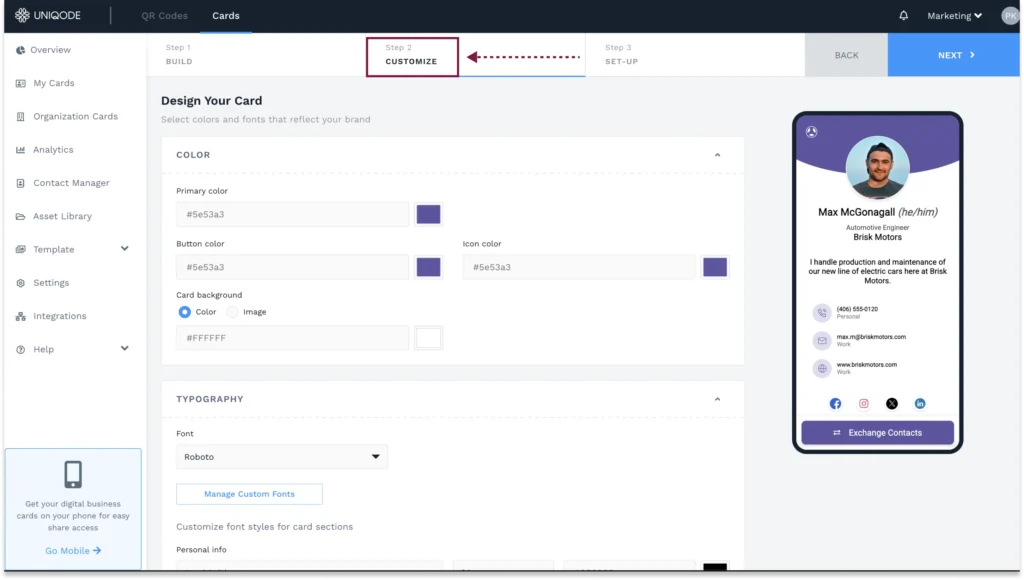This screenshot has width=1024, height=580.
Task: Click the Facebook icon in card preview
Action: [x=835, y=404]
